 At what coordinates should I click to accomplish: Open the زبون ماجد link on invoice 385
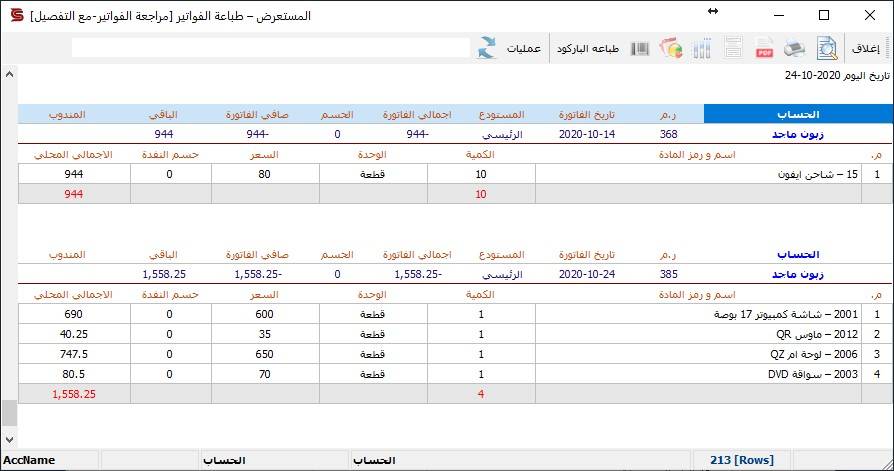pos(798,274)
